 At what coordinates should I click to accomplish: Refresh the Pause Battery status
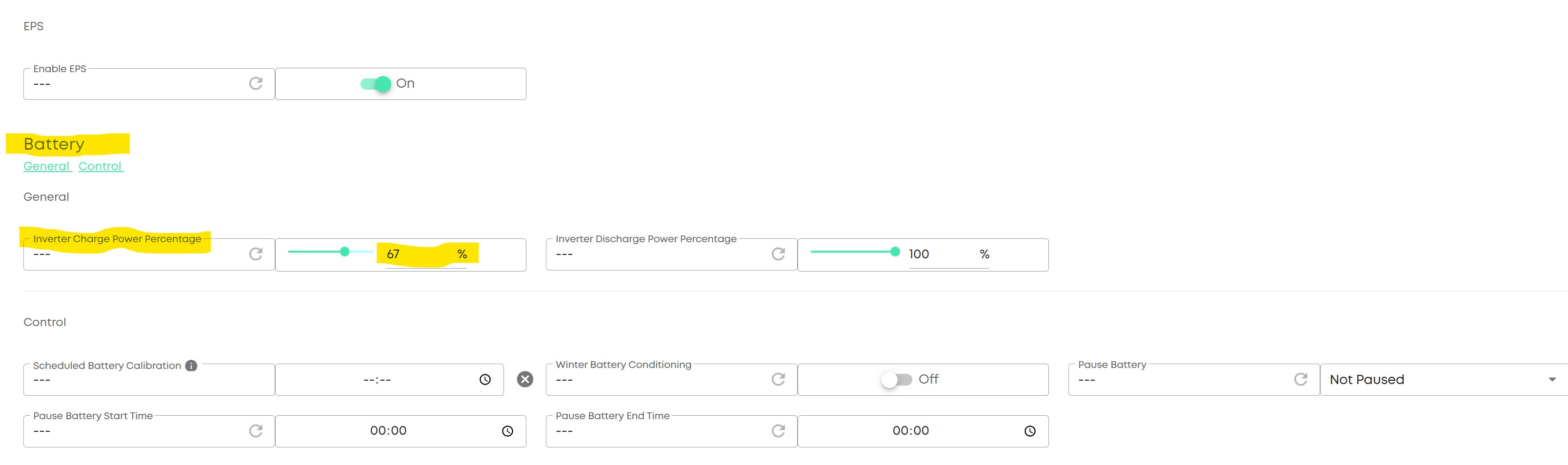[x=1300, y=379]
